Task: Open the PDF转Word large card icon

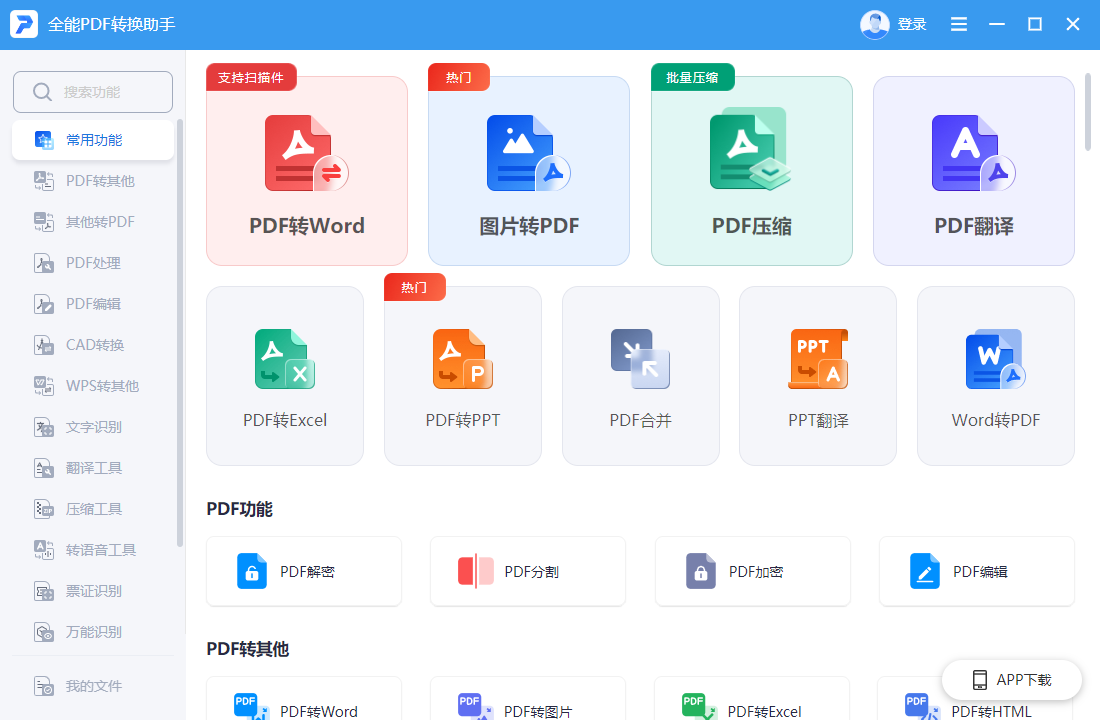Action: coord(307,153)
